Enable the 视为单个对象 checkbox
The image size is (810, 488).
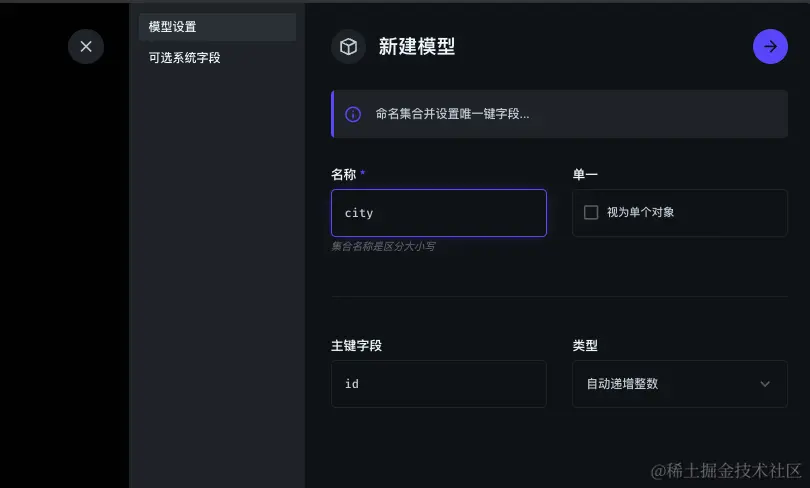pyautogui.click(x=591, y=212)
